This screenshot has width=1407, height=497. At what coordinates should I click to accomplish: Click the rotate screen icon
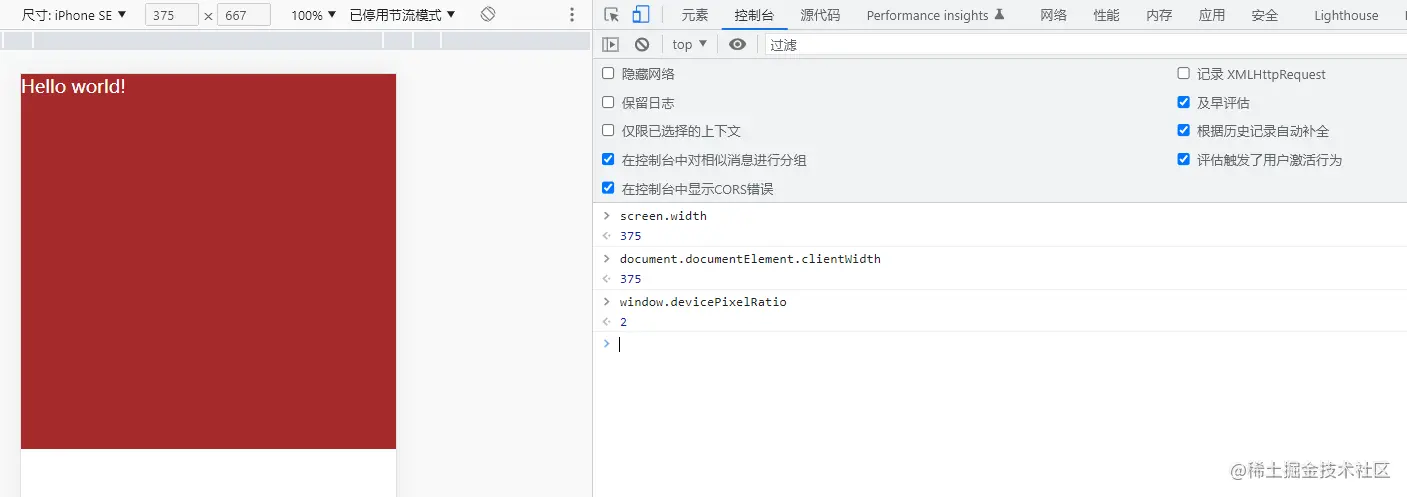point(488,15)
